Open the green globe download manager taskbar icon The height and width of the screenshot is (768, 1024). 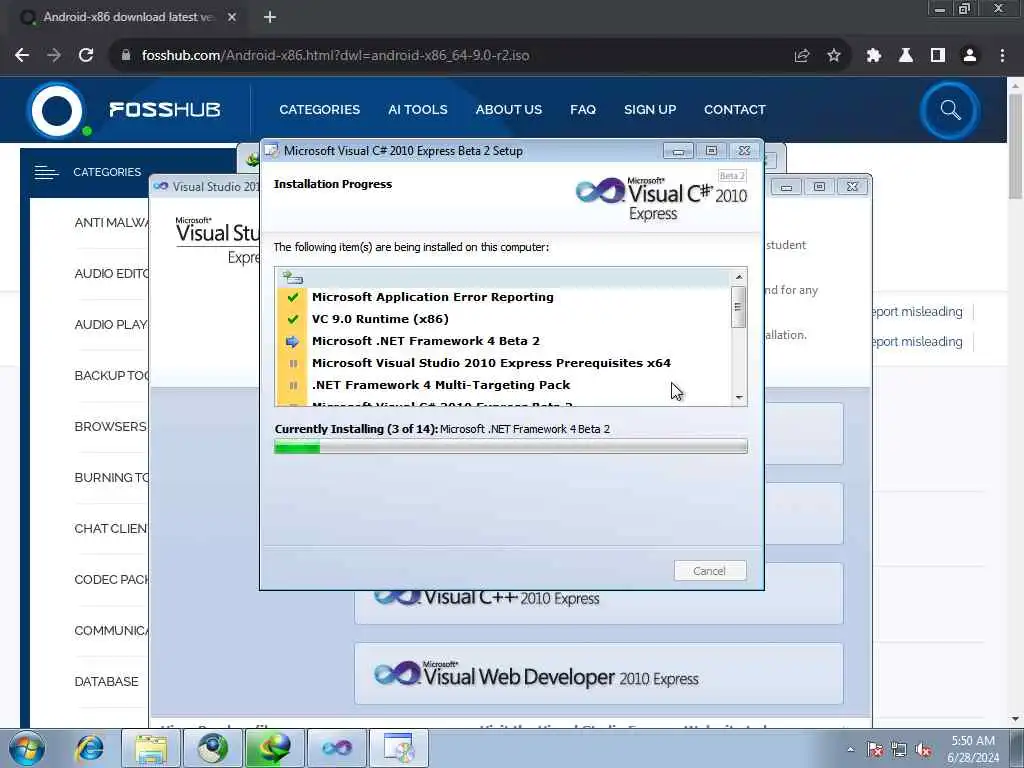coord(274,748)
